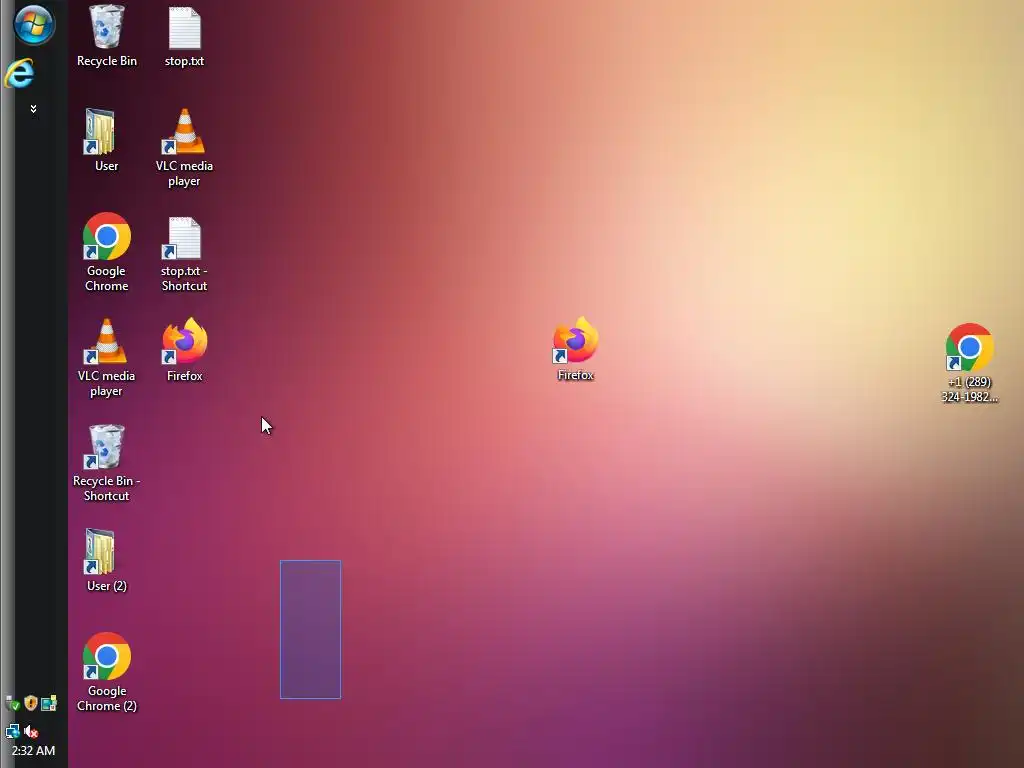Screen dimensions: 1024x768
Task: Select the lone Firefox shortcut mid-desktop
Action: pos(575,349)
